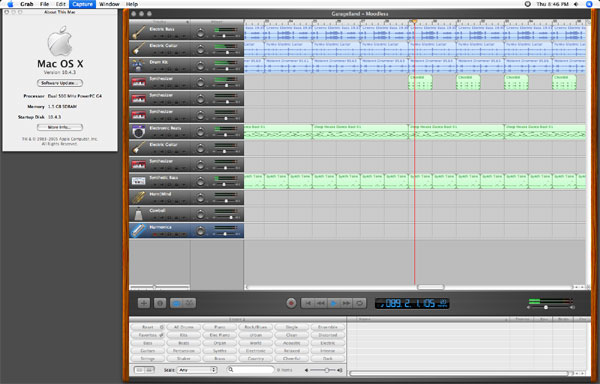Click the clock showing Thu 8:46 PM

(552, 4)
